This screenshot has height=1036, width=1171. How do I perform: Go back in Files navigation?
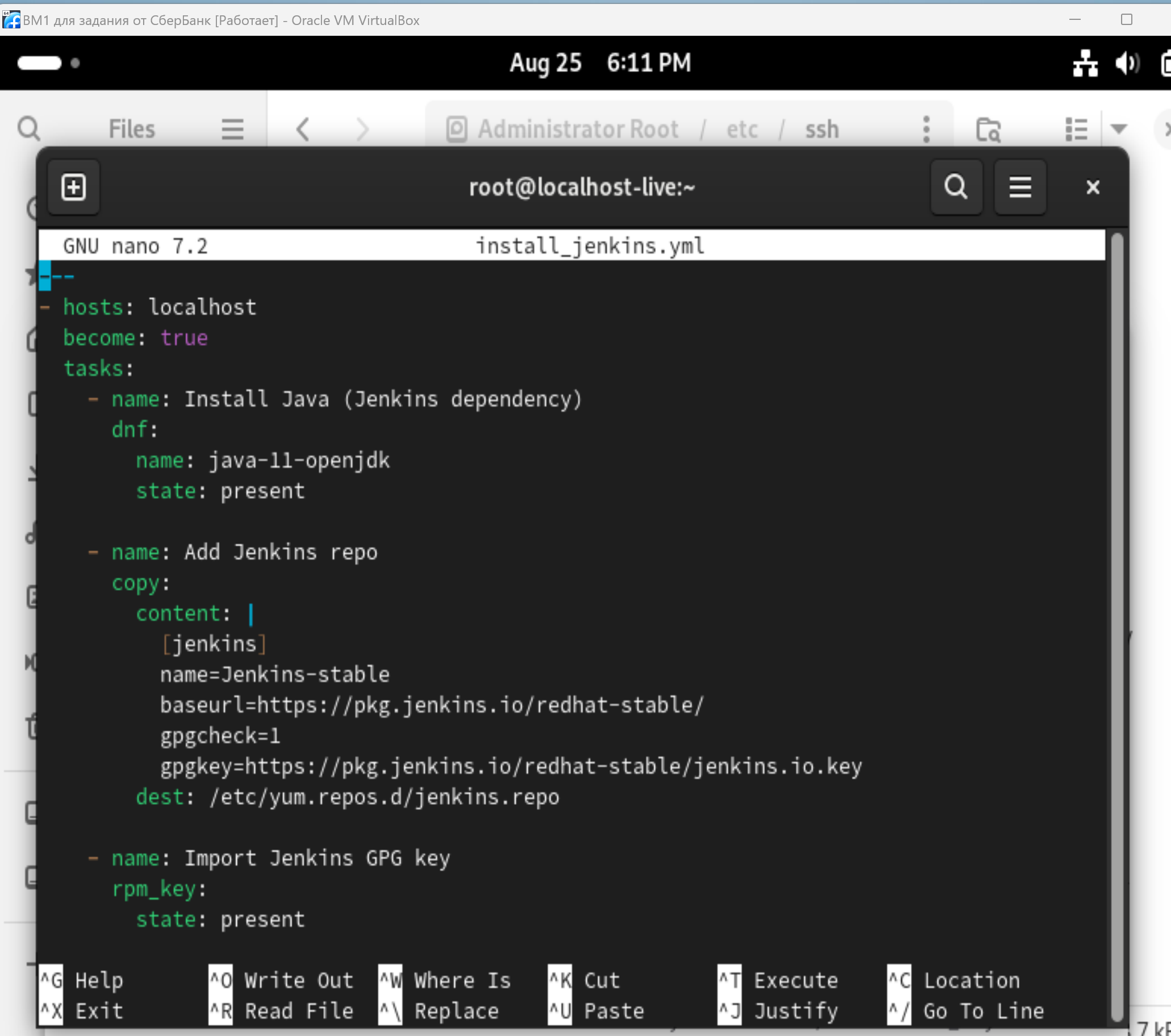coord(303,129)
